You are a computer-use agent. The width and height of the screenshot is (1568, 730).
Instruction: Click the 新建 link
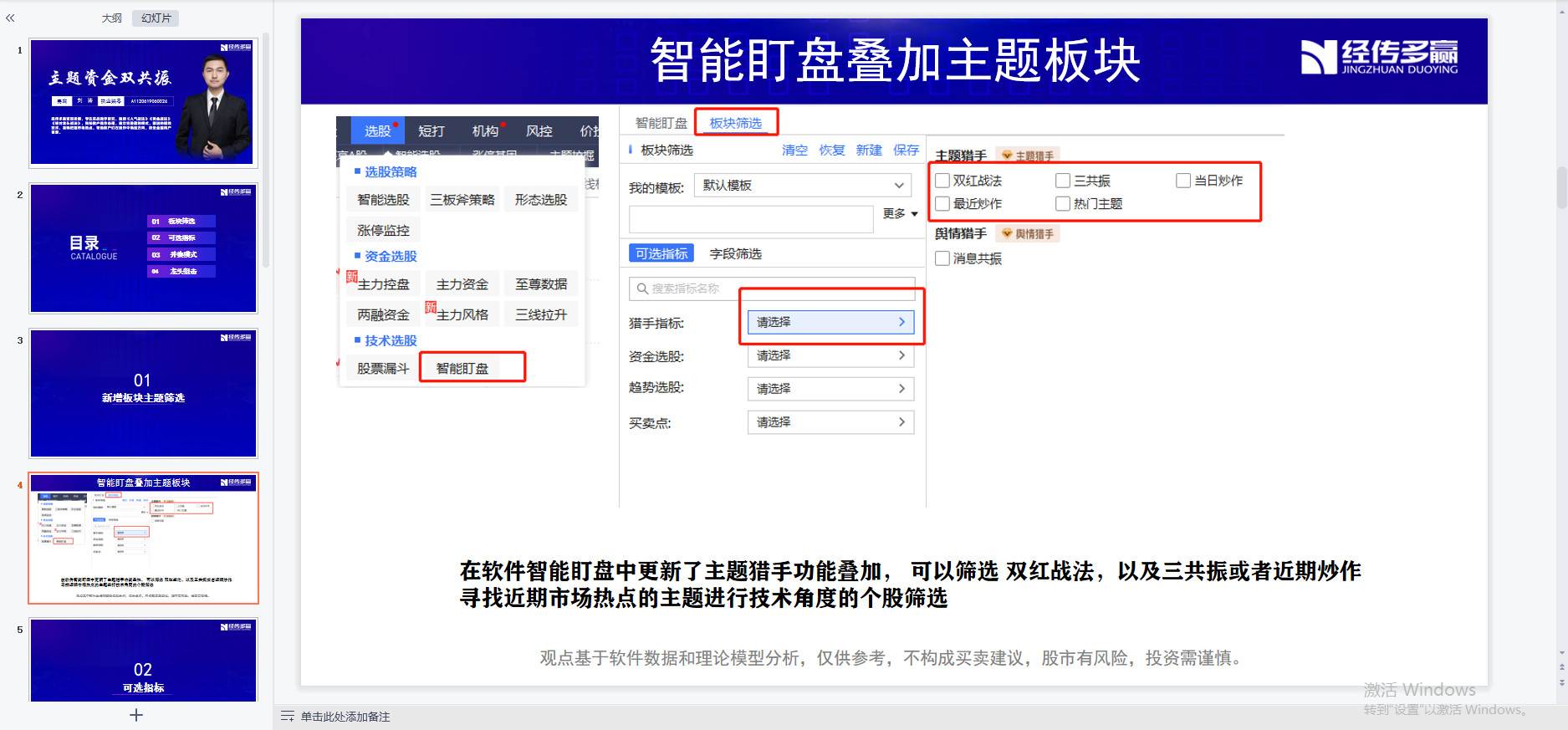(x=869, y=151)
